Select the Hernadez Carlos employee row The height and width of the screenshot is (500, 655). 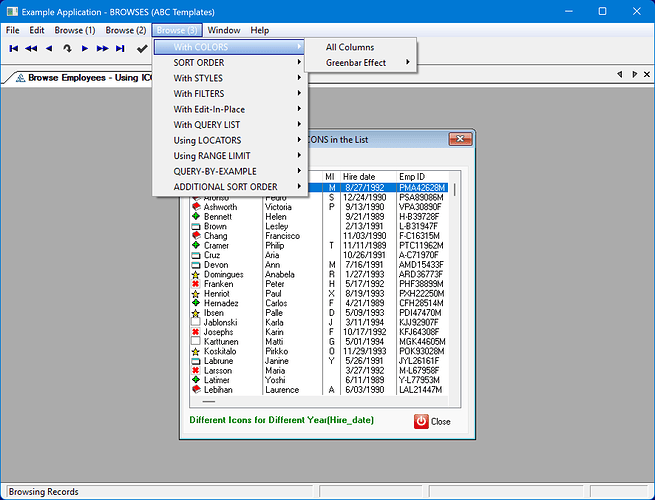[x=319, y=303]
